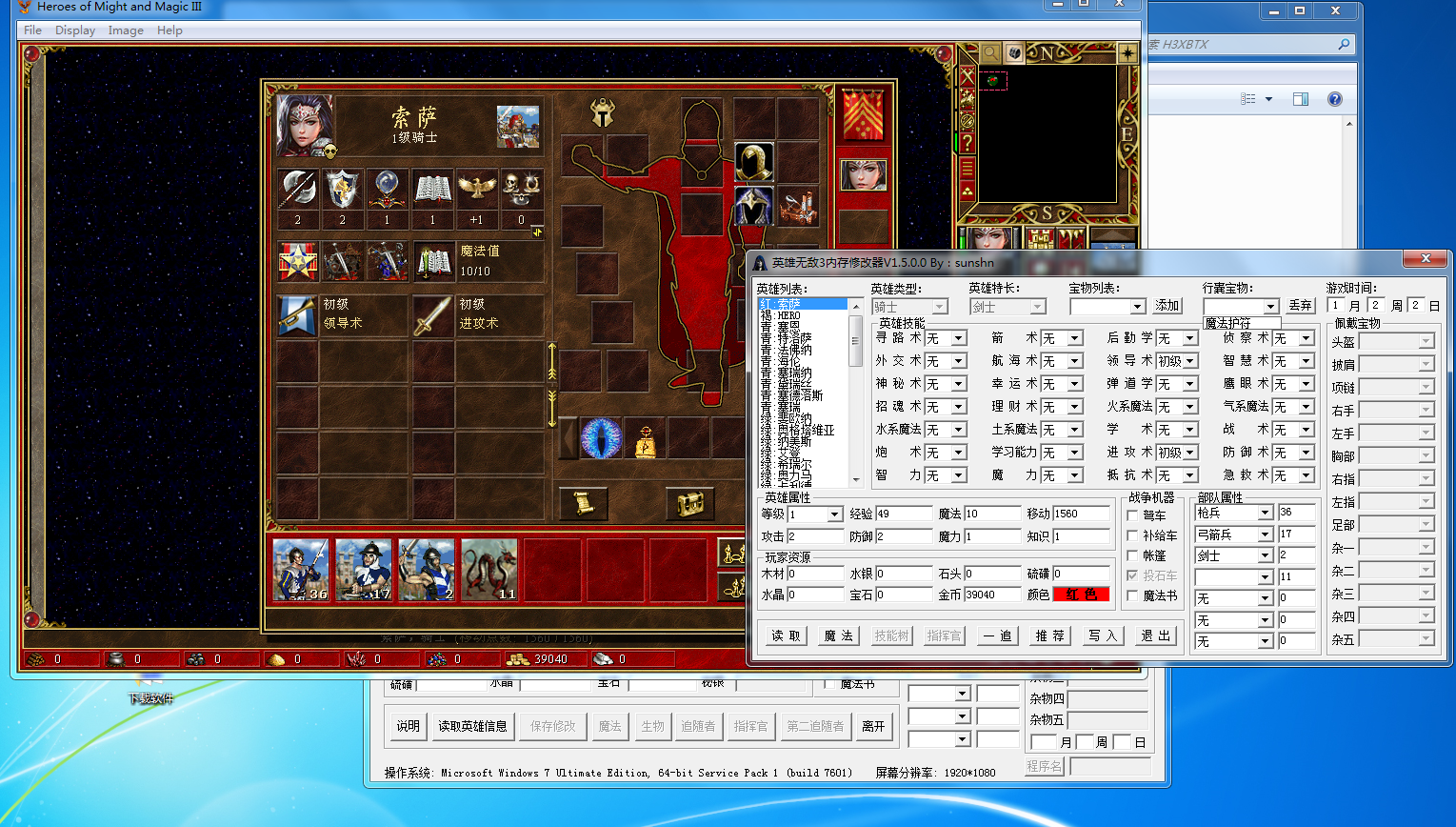1456x827 pixels.
Task: Click the 金币 gold input field
Action: (992, 595)
